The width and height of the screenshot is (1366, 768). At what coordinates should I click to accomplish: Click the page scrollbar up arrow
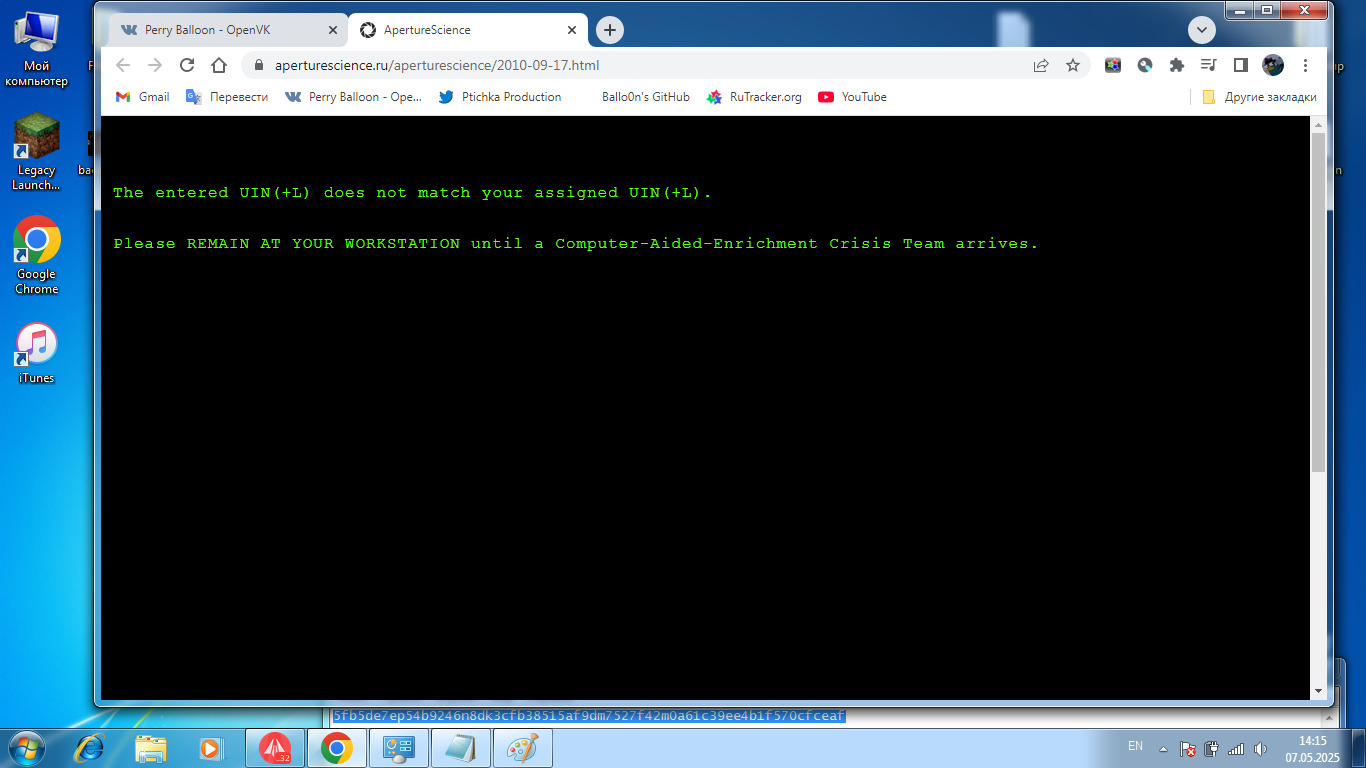click(x=1319, y=124)
